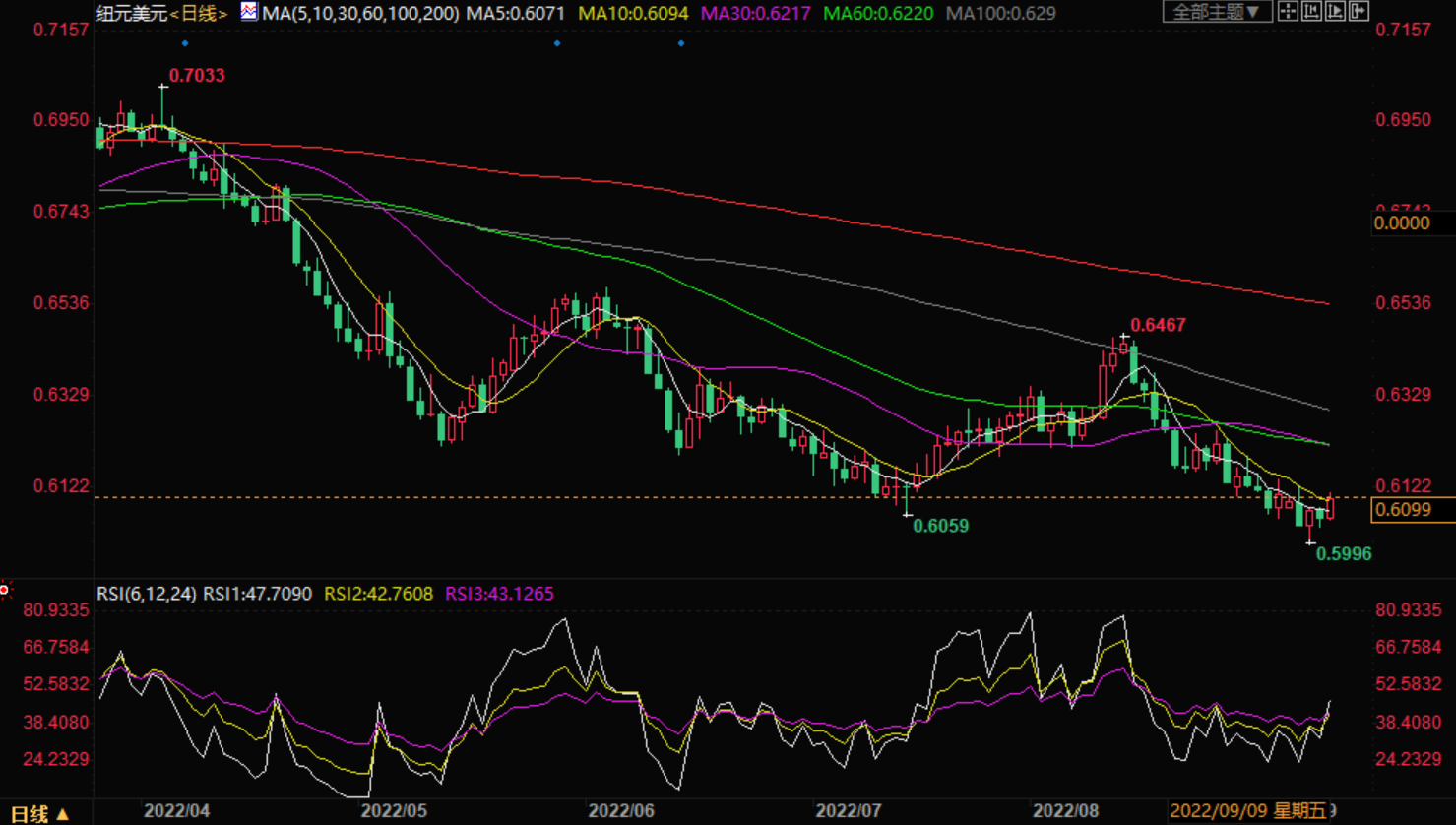This screenshot has height=825, width=1456.
Task: Click the 0.7033 high price label
Action: coord(197,76)
